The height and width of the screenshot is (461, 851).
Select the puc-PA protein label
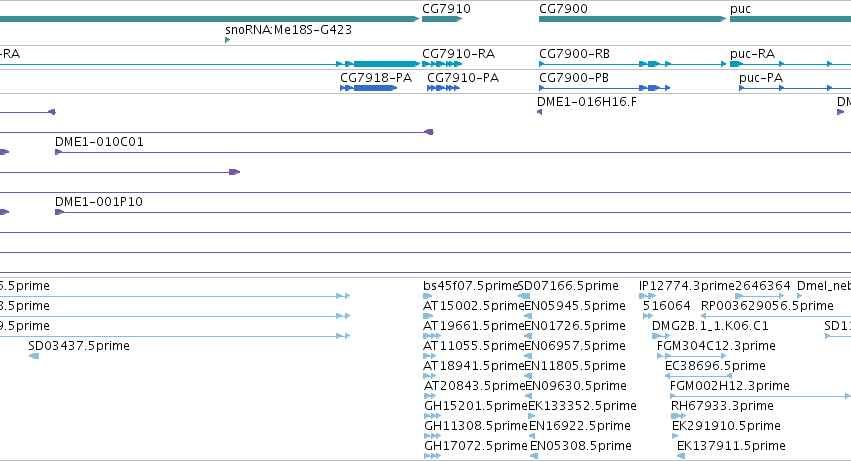[761, 78]
